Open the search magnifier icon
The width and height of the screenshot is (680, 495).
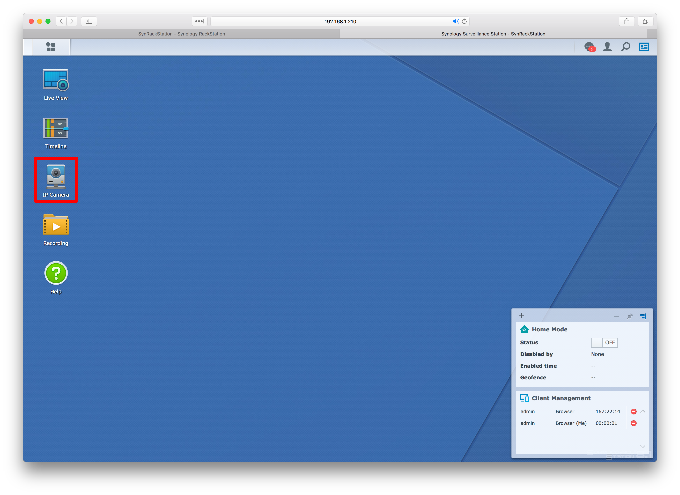(x=626, y=47)
